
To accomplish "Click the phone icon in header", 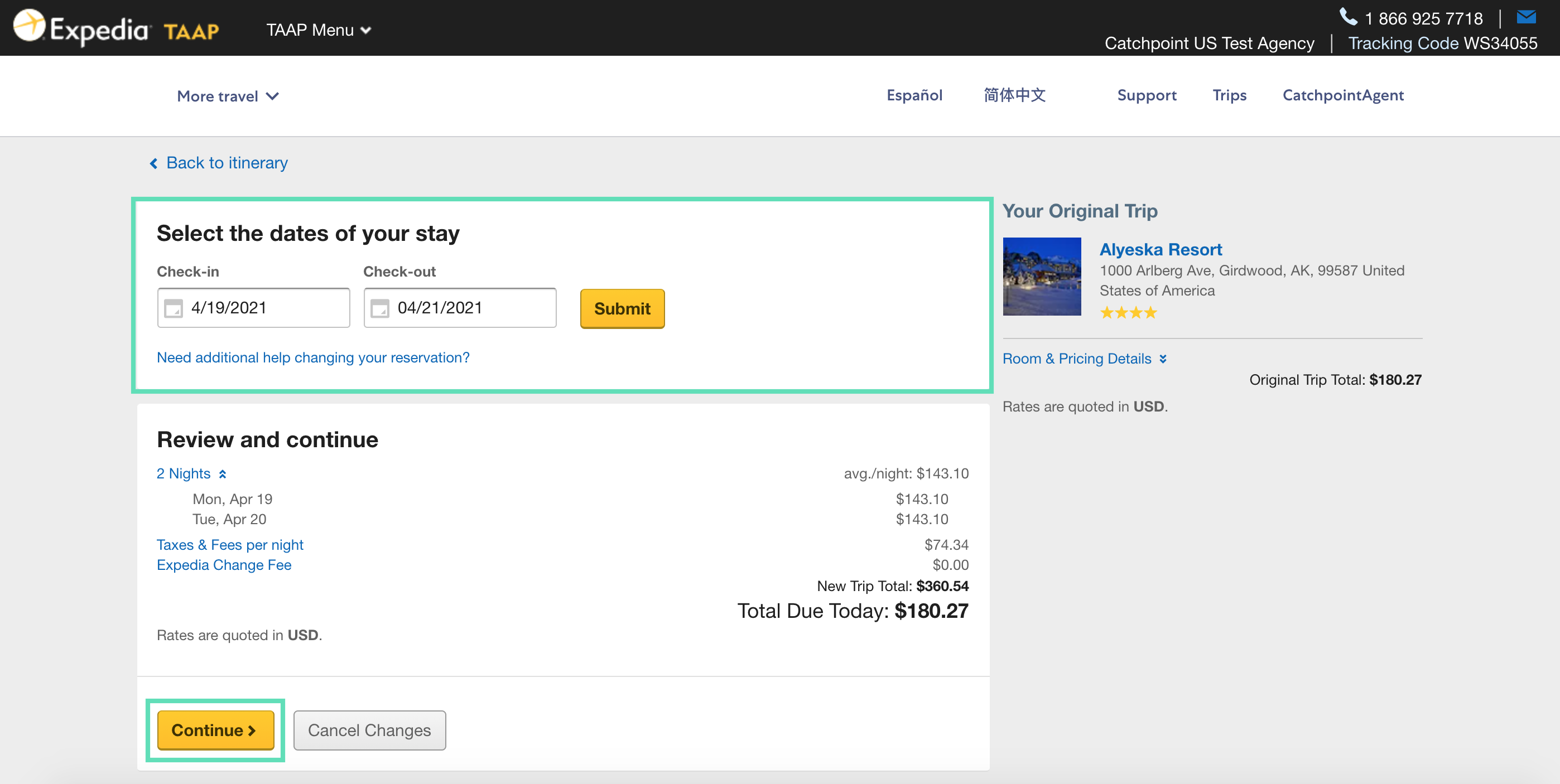I will (1348, 17).
